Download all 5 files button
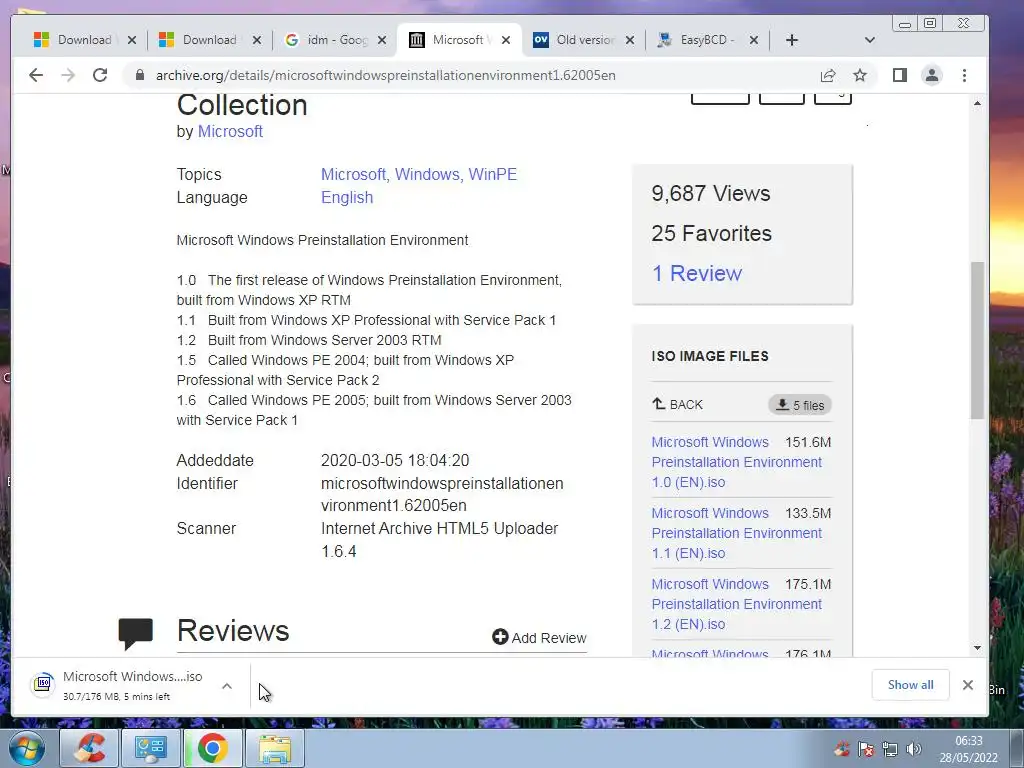1024x768 pixels. [799, 405]
